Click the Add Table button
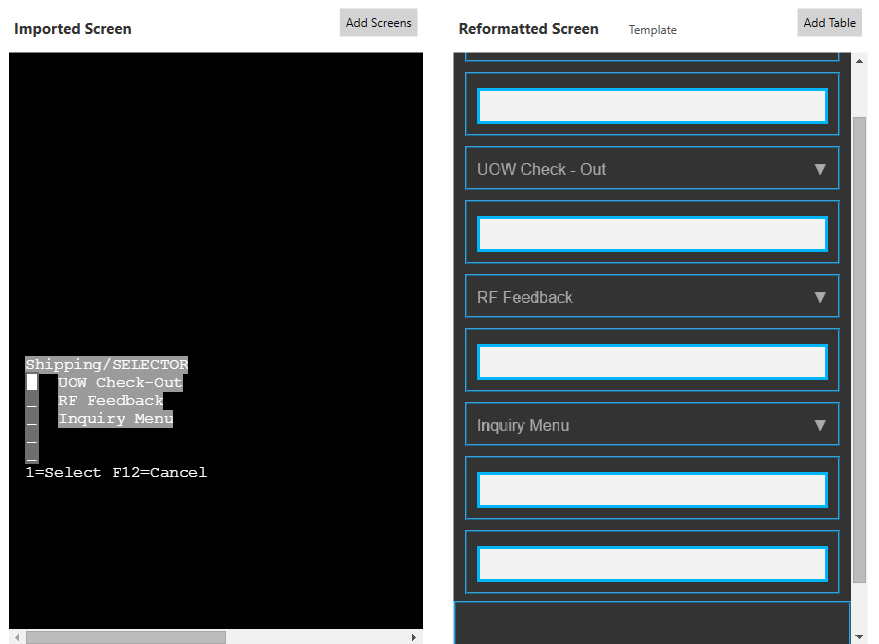The width and height of the screenshot is (879, 644). (829, 23)
